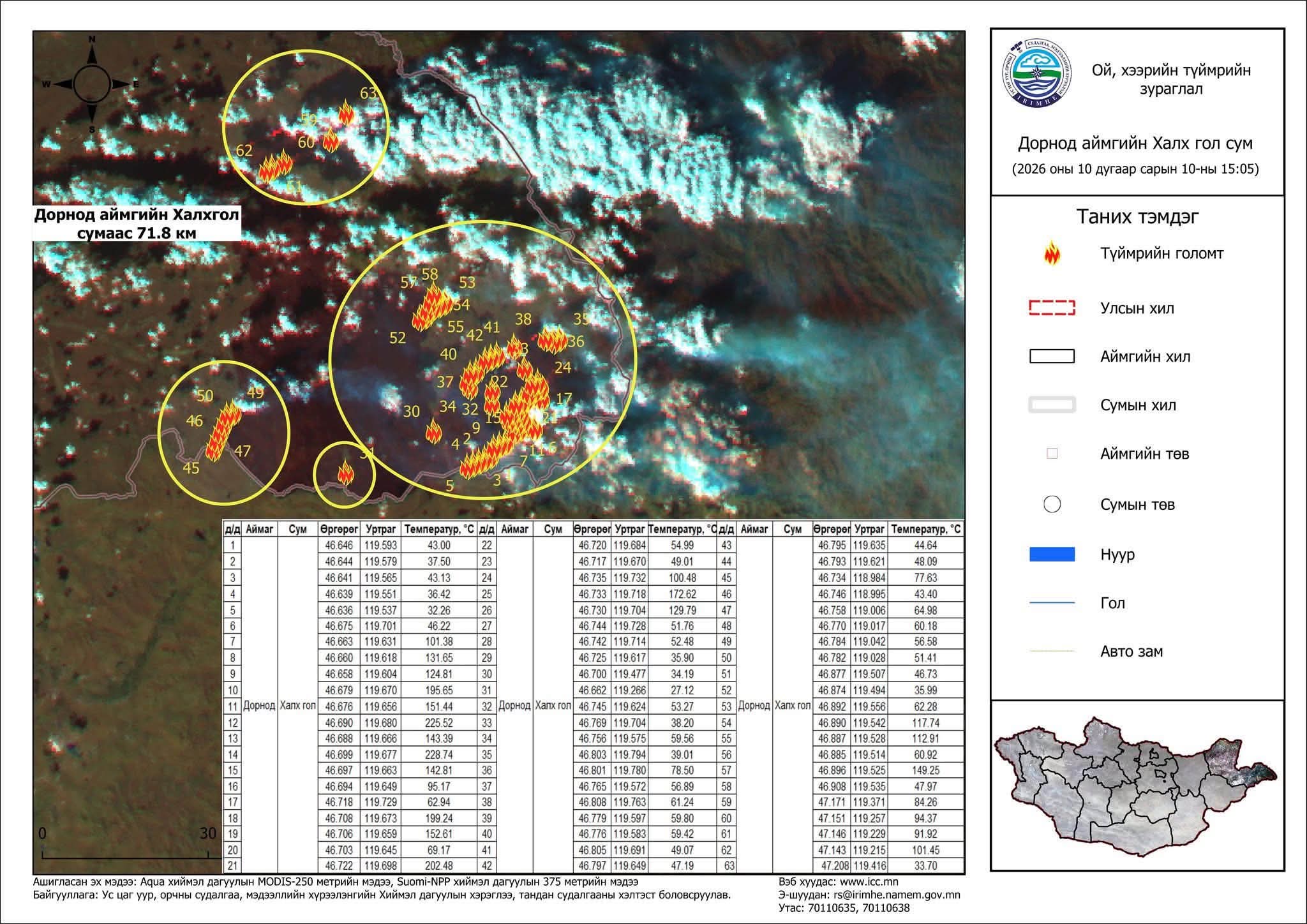Click the heading Дорнод аймгийн Халх гол сум
This screenshot has height=924, width=1307.
pyautogui.click(x=1135, y=144)
